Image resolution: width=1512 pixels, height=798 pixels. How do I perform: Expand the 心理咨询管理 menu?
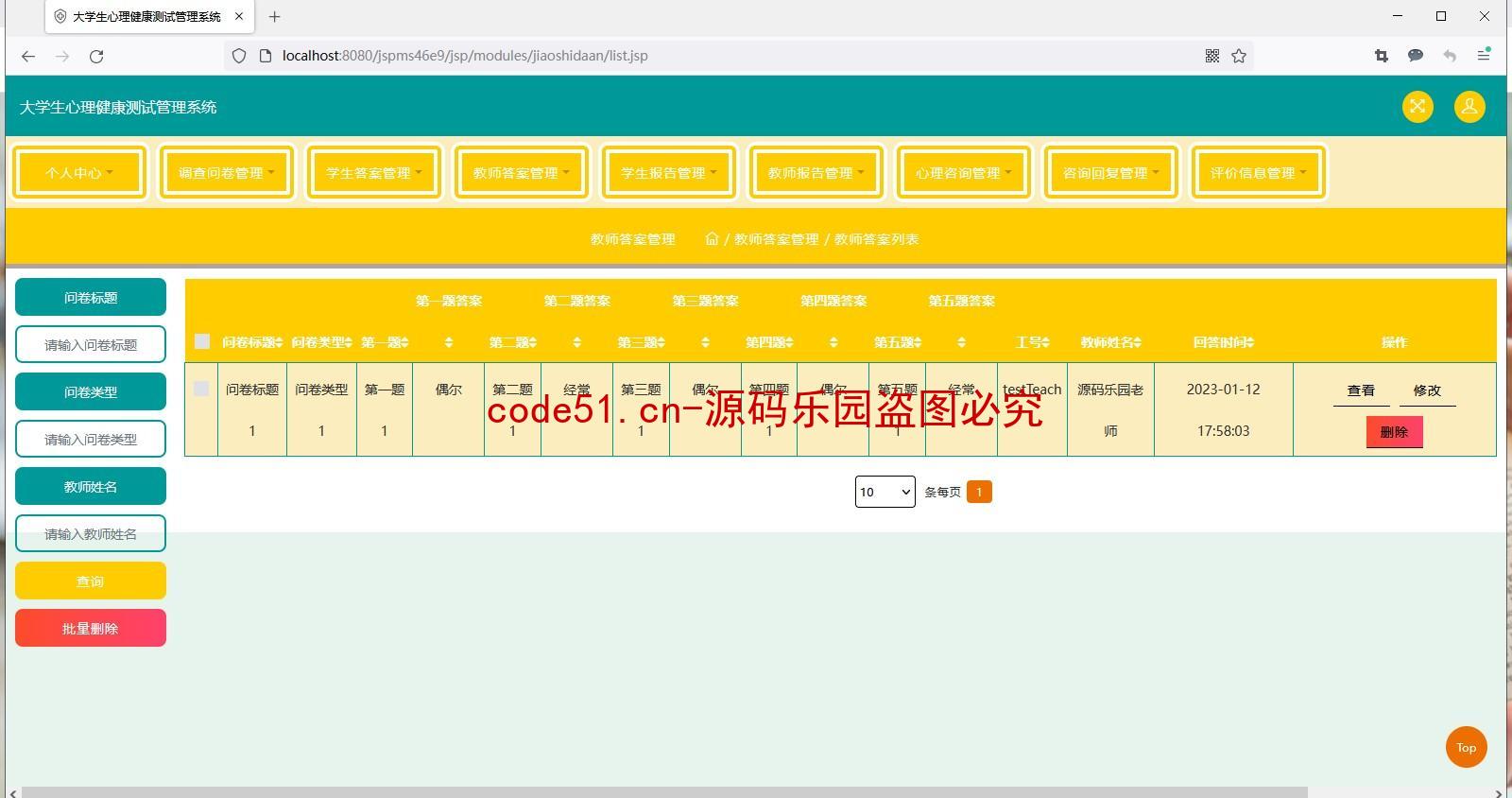click(x=964, y=172)
